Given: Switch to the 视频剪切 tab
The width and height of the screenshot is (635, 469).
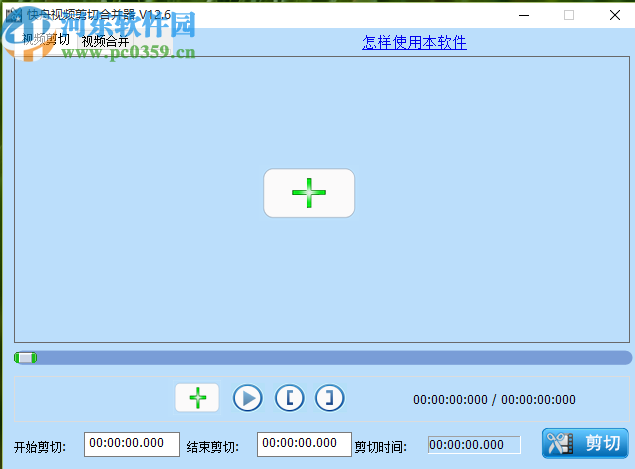Looking at the screenshot, I should tap(46, 40).
